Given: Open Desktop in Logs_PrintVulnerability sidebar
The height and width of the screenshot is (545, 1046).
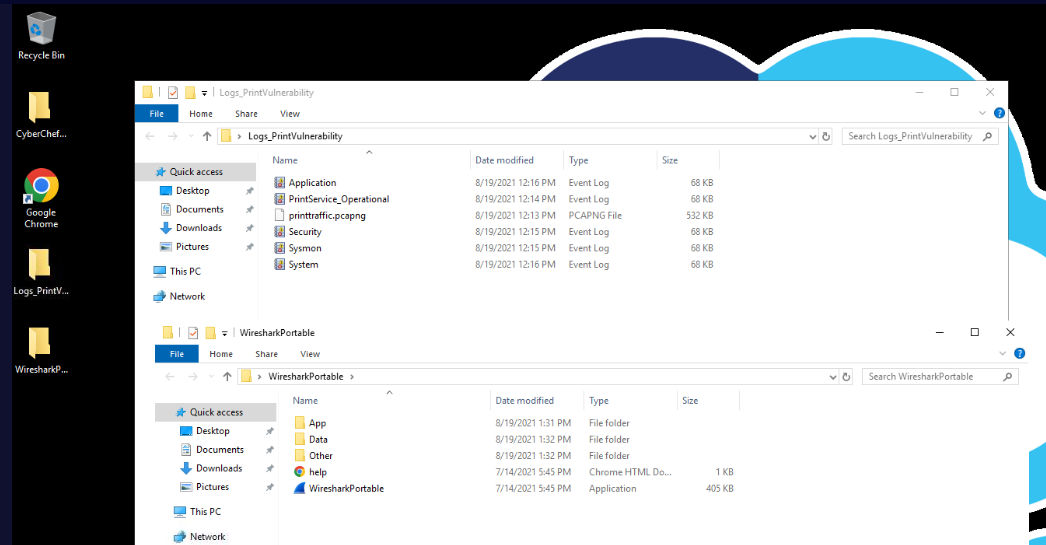Looking at the screenshot, I should (x=193, y=191).
